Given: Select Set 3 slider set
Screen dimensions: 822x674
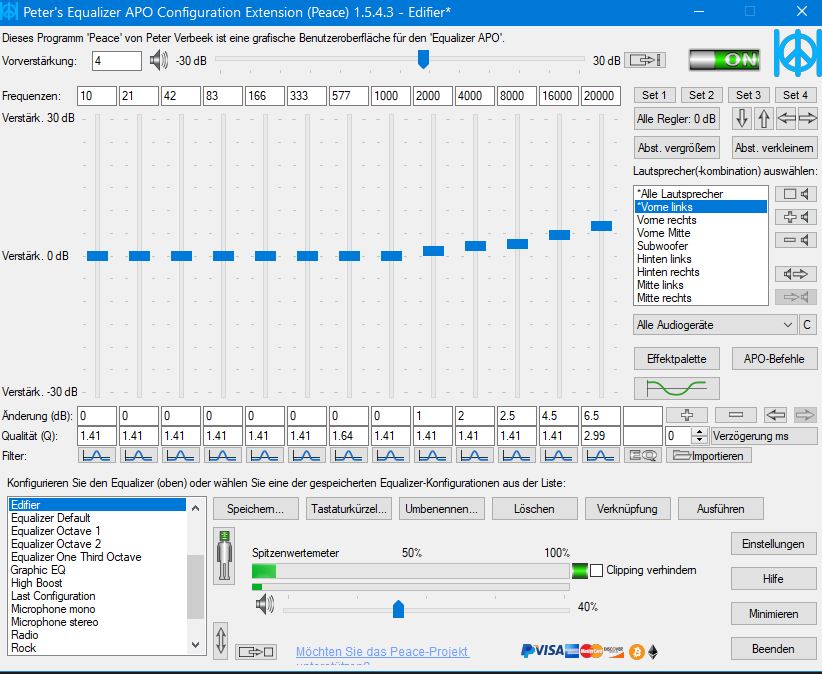Looking at the screenshot, I should click(748, 95).
